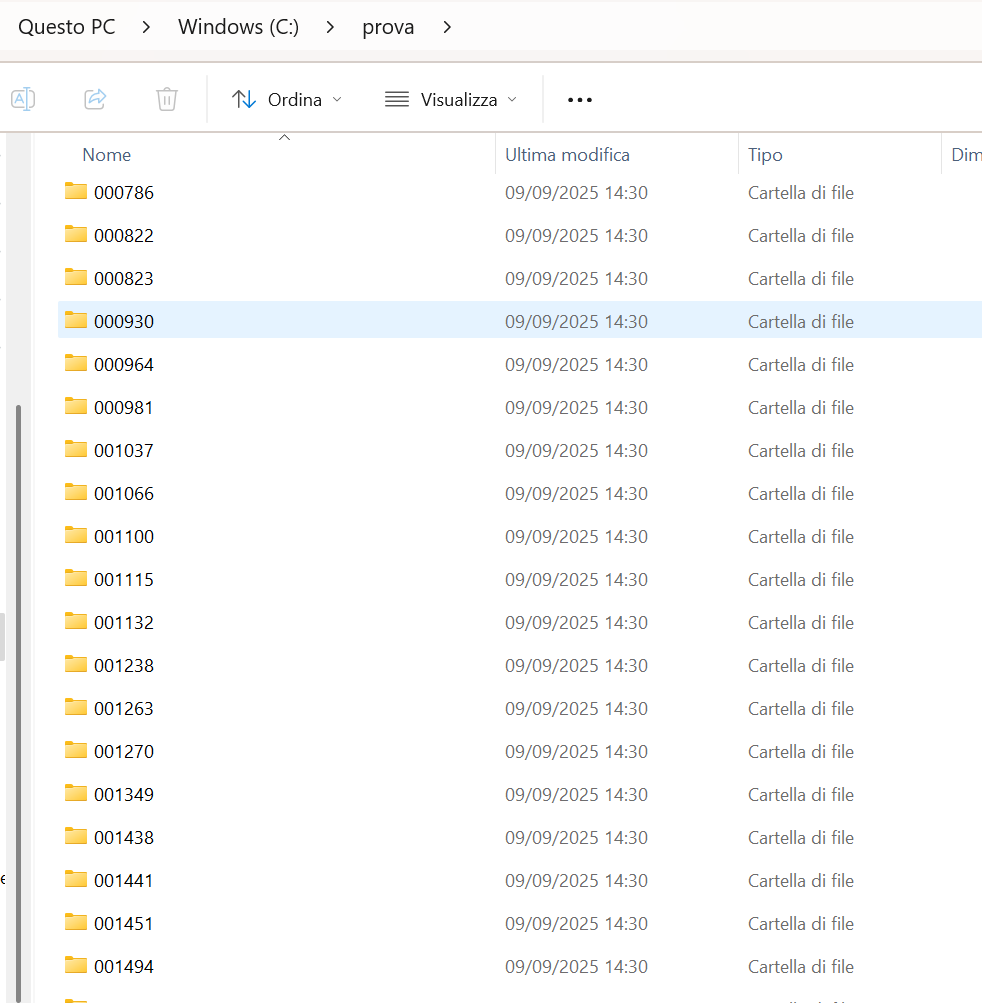Sort by Ultima modifica column header
This screenshot has width=982, height=1003.
567,155
